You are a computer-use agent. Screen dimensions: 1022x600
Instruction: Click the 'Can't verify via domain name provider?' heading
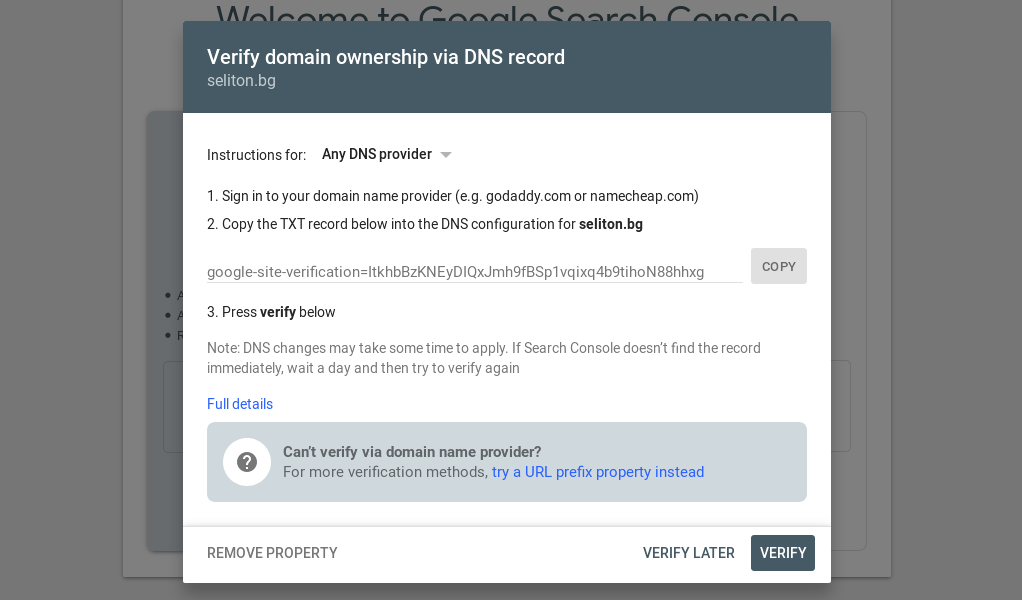point(412,452)
